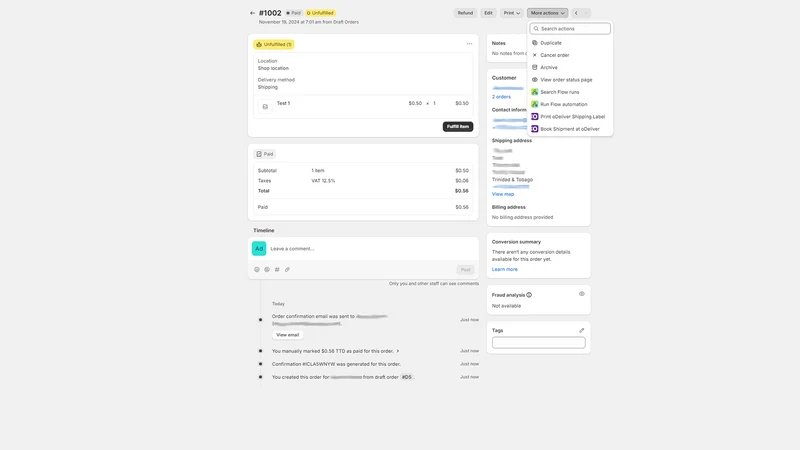Click the Leave a comment field
This screenshot has width=800, height=450.
point(372,248)
